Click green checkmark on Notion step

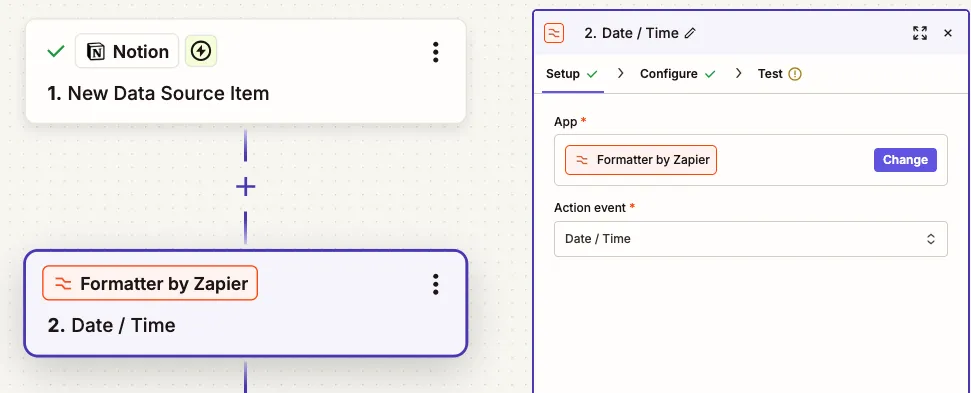[56, 51]
